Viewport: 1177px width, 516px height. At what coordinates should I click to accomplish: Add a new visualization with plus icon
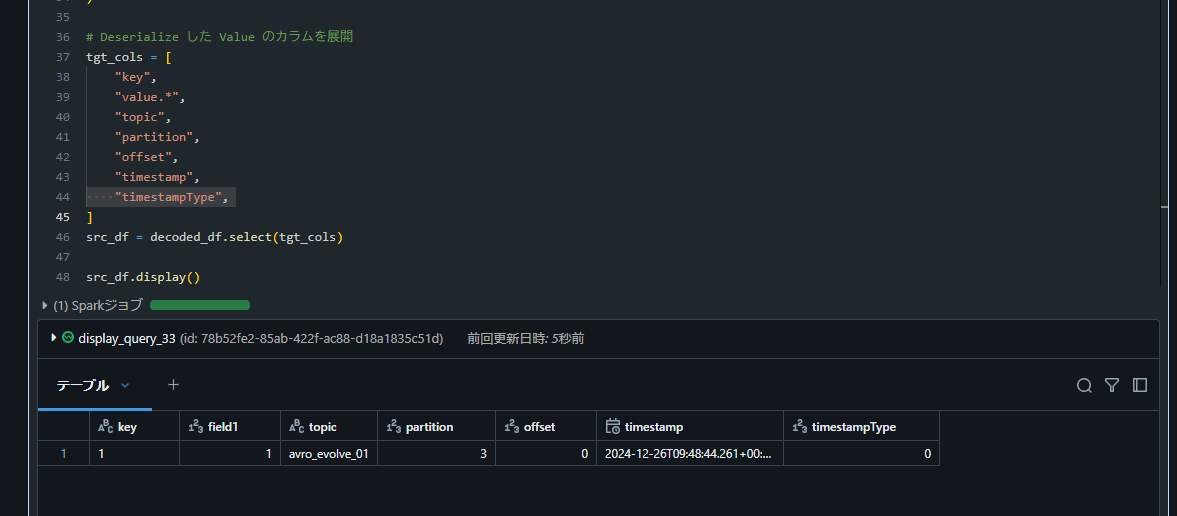coord(173,385)
